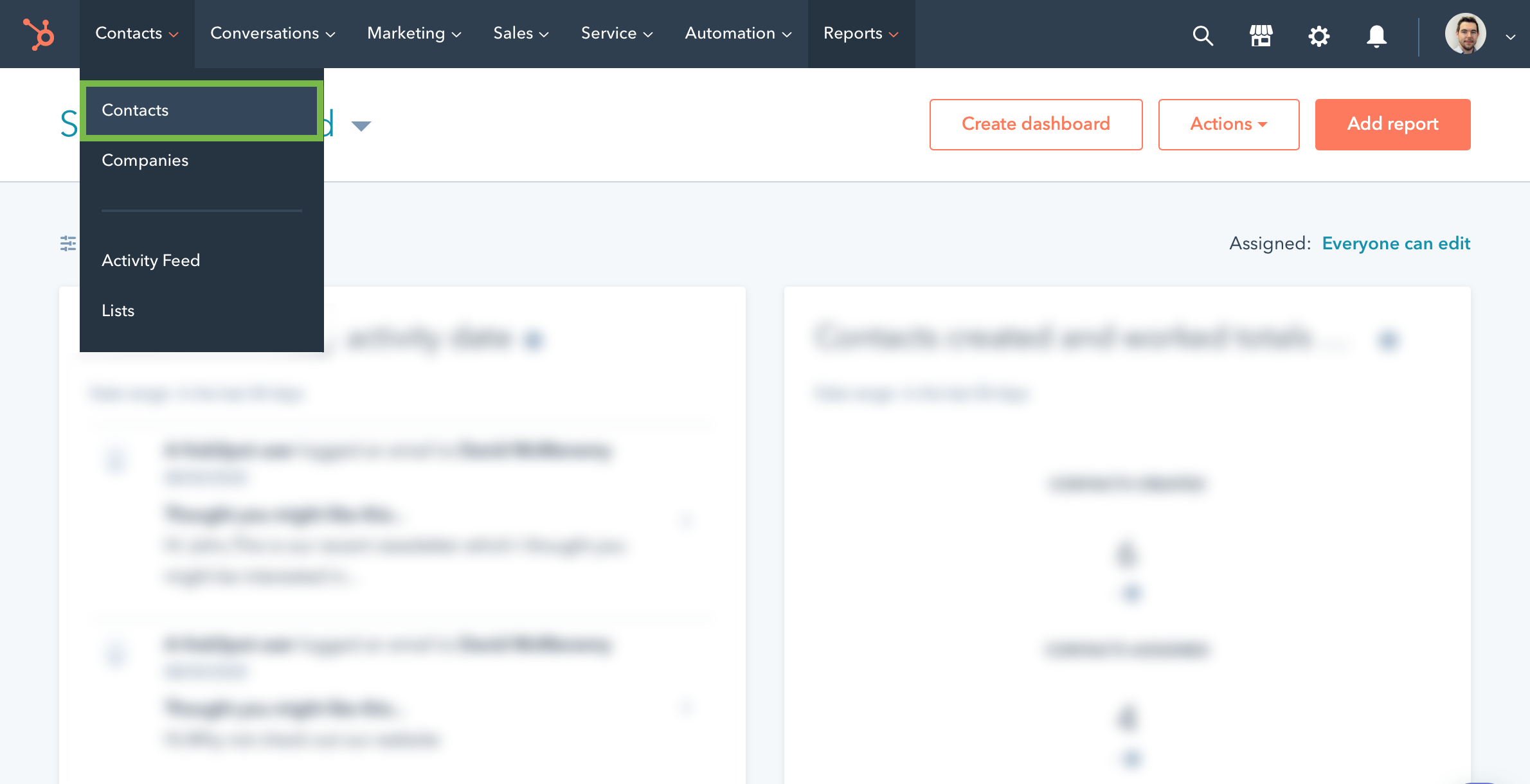Image resolution: width=1530 pixels, height=784 pixels.
Task: Open the Marketplace storefront icon
Action: click(1261, 35)
